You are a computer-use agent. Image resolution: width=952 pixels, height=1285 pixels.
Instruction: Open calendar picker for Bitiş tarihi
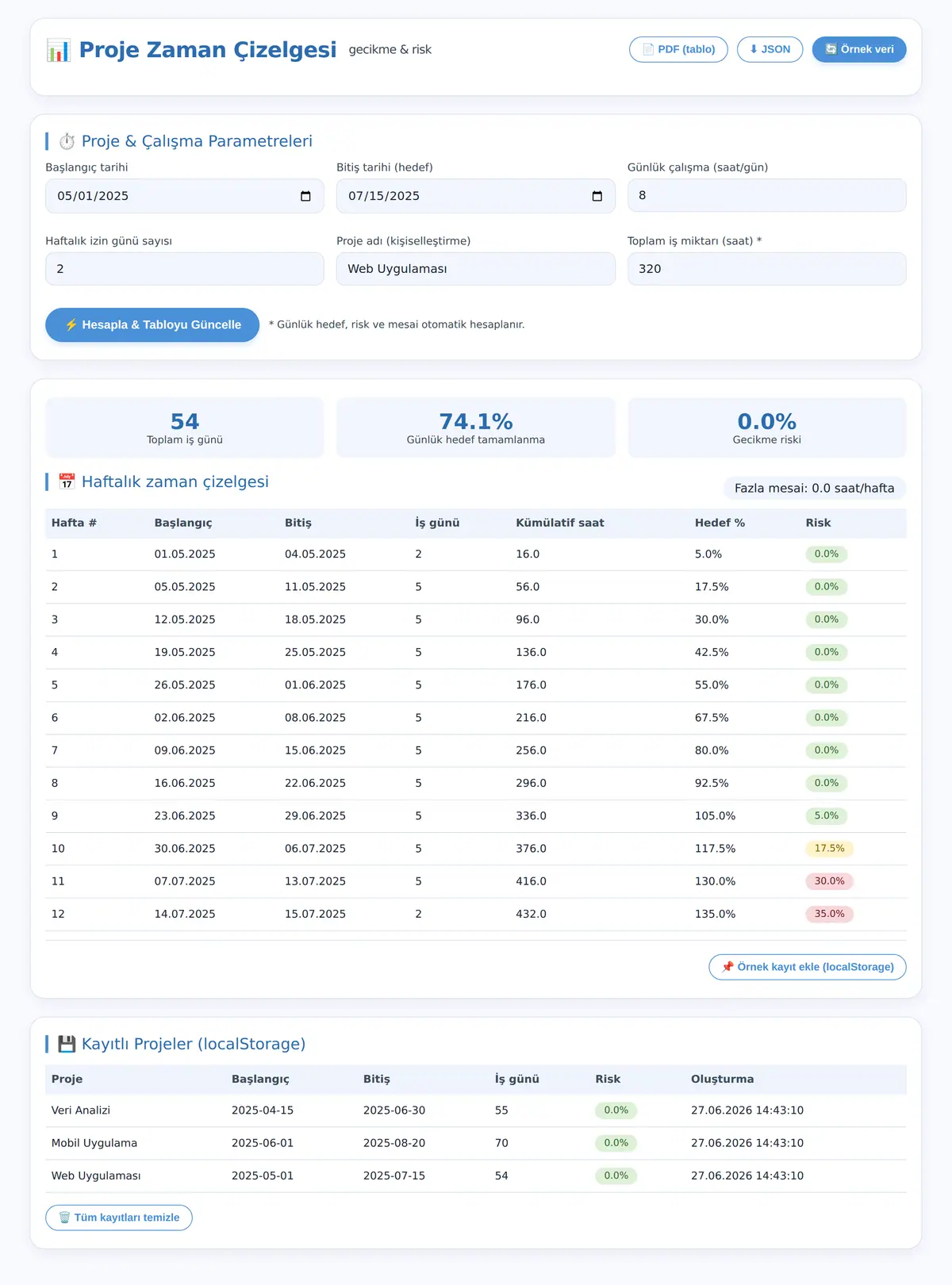pos(597,196)
